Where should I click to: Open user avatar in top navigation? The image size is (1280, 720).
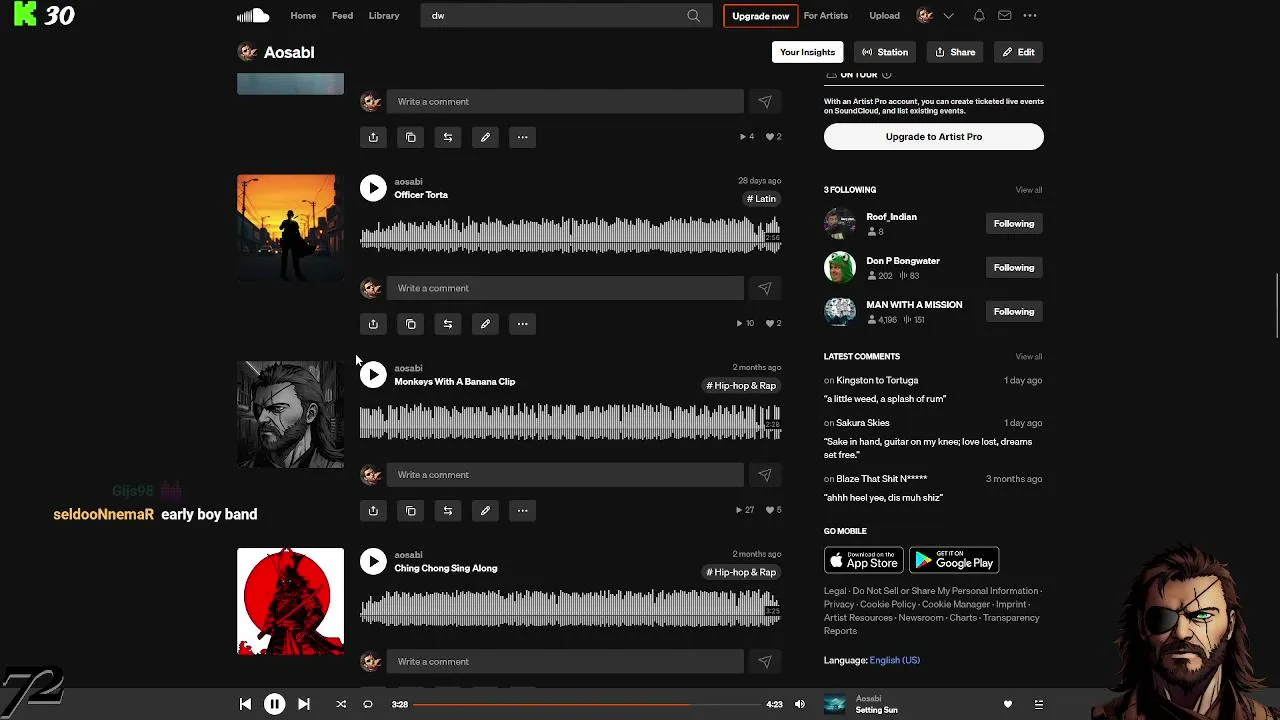click(x=925, y=16)
